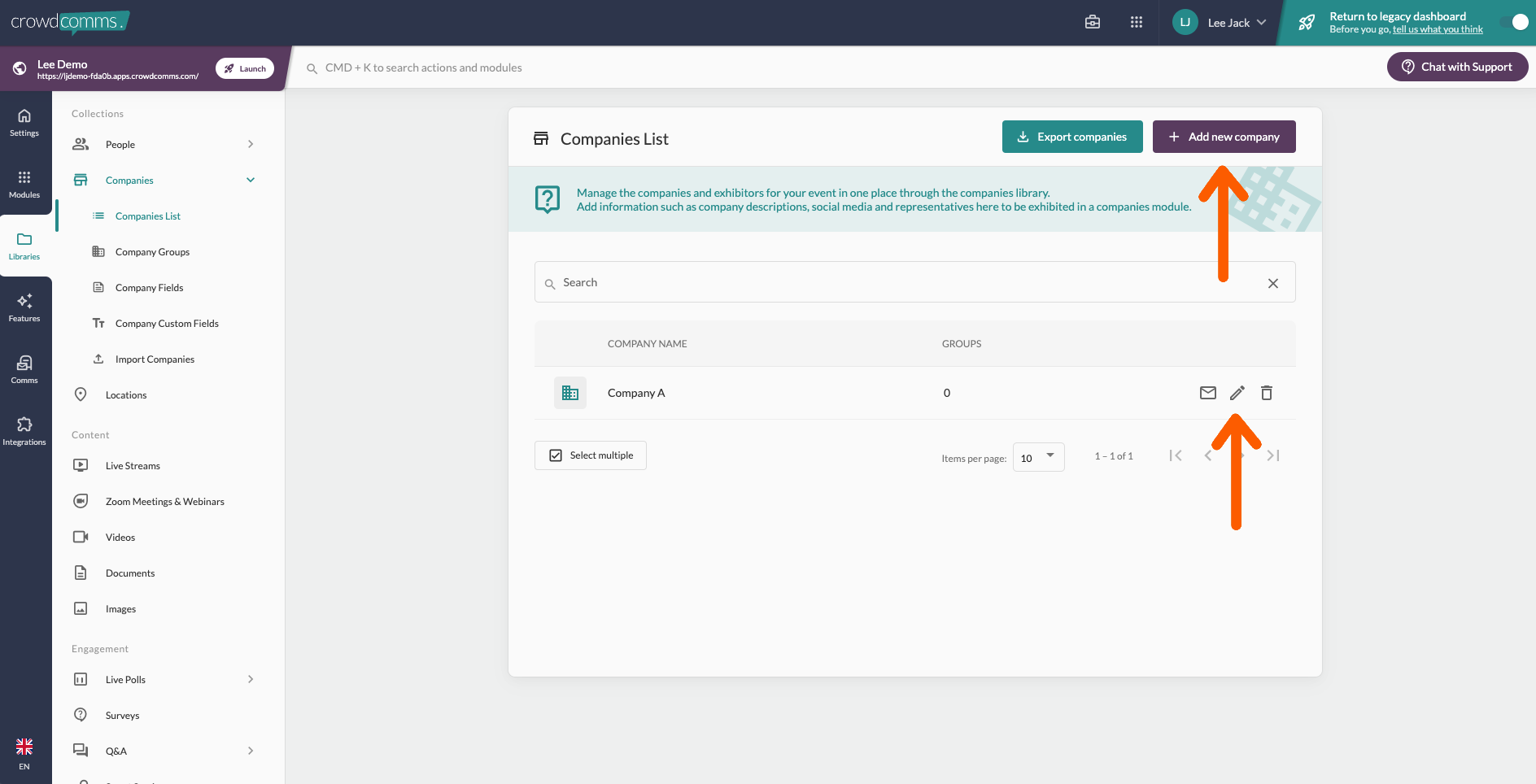
Task: Open Company Groups in the sidebar
Action: click(x=152, y=252)
